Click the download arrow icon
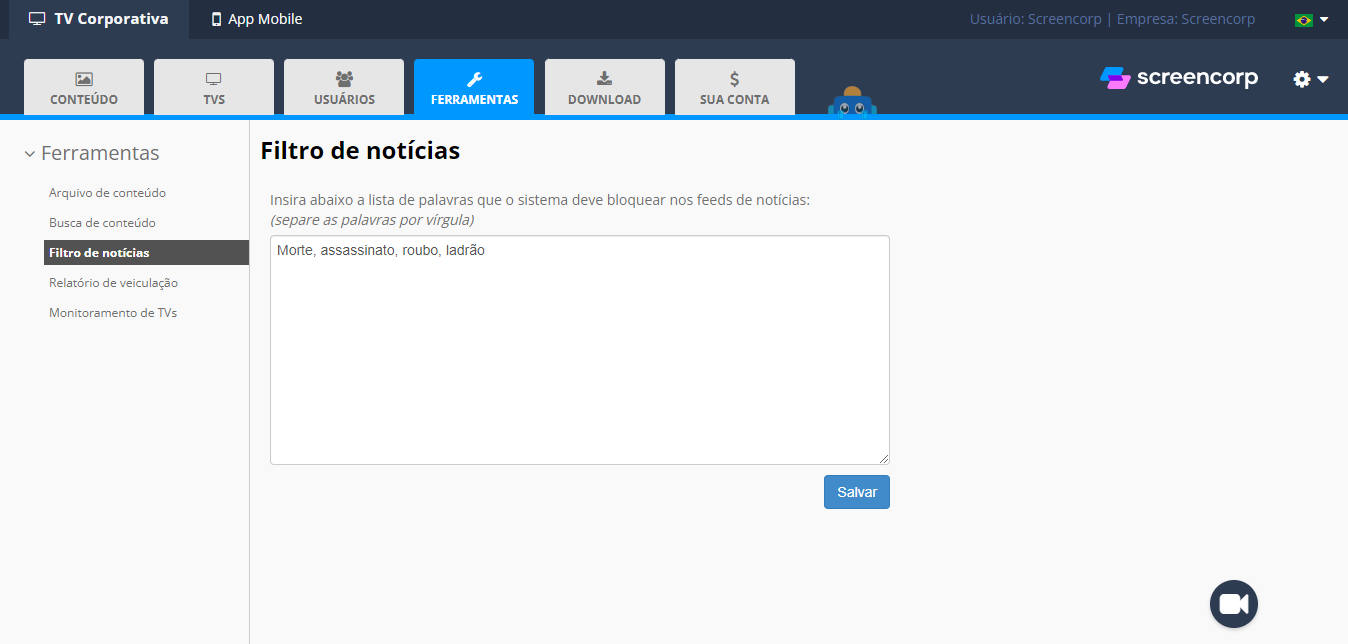This screenshot has width=1348, height=644. click(604, 79)
